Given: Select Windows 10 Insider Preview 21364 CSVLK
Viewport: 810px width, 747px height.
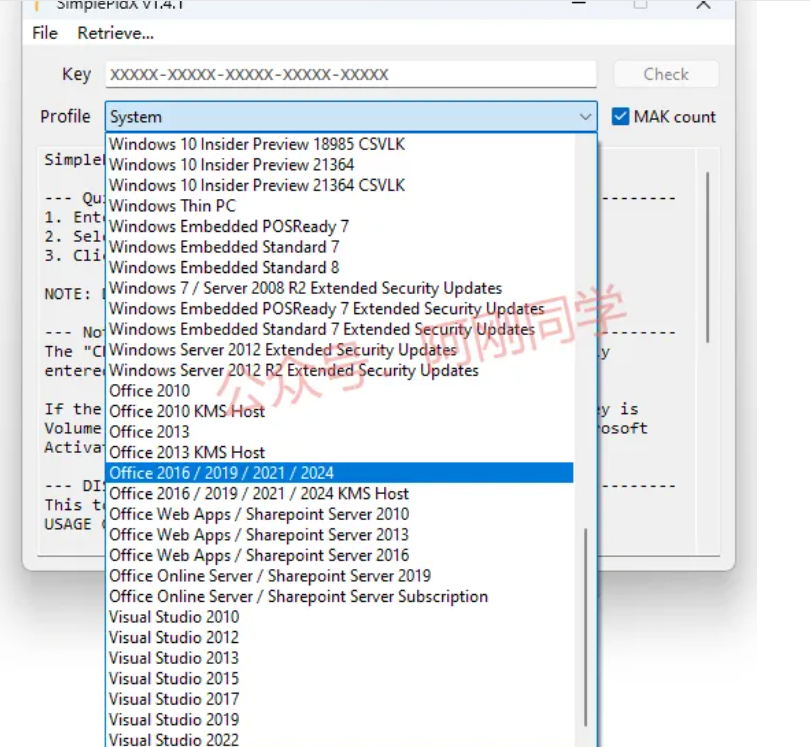Looking at the screenshot, I should pyautogui.click(x=340, y=185).
